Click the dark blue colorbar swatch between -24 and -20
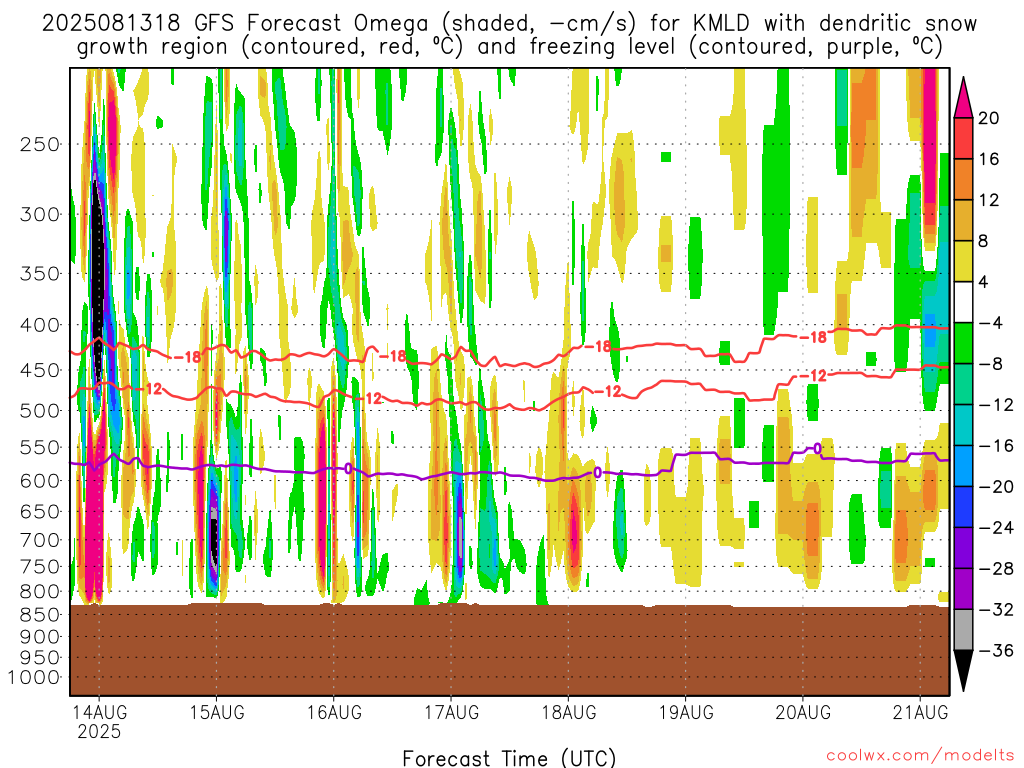Screen dimensions: 1024x768 (x=963, y=507)
